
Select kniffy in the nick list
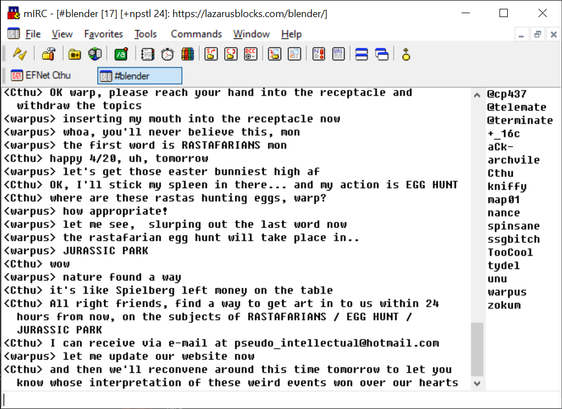507,186
